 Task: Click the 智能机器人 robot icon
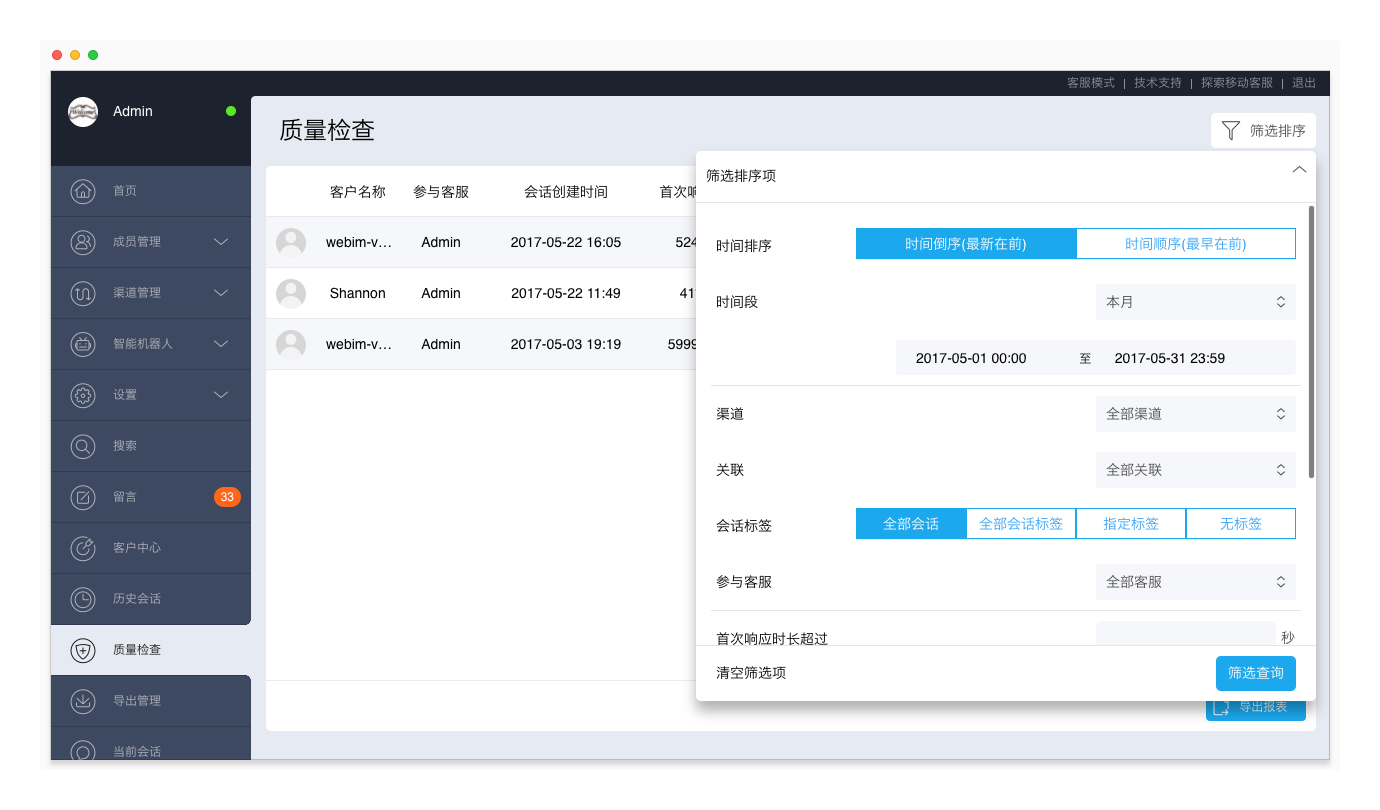83,344
